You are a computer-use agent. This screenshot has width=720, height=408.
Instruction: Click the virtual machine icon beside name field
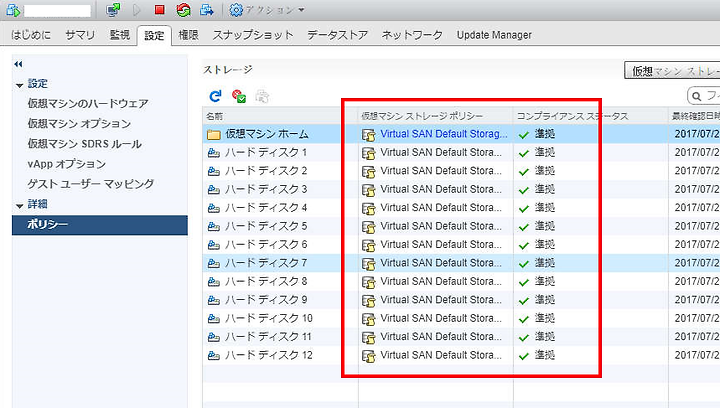pos(13,10)
